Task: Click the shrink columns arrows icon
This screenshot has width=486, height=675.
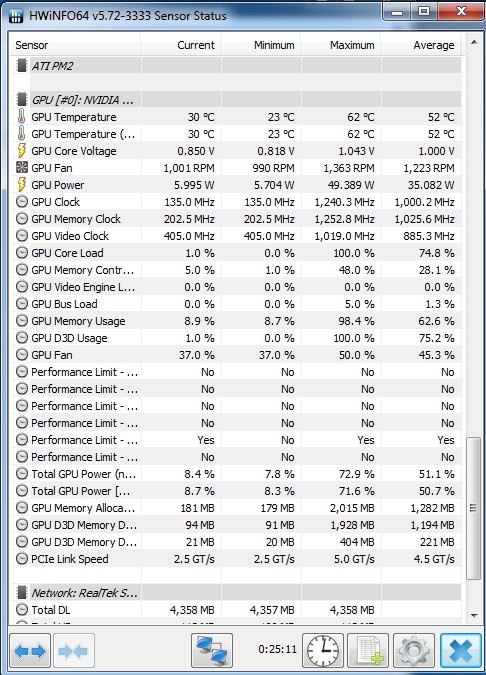Action: 74,651
